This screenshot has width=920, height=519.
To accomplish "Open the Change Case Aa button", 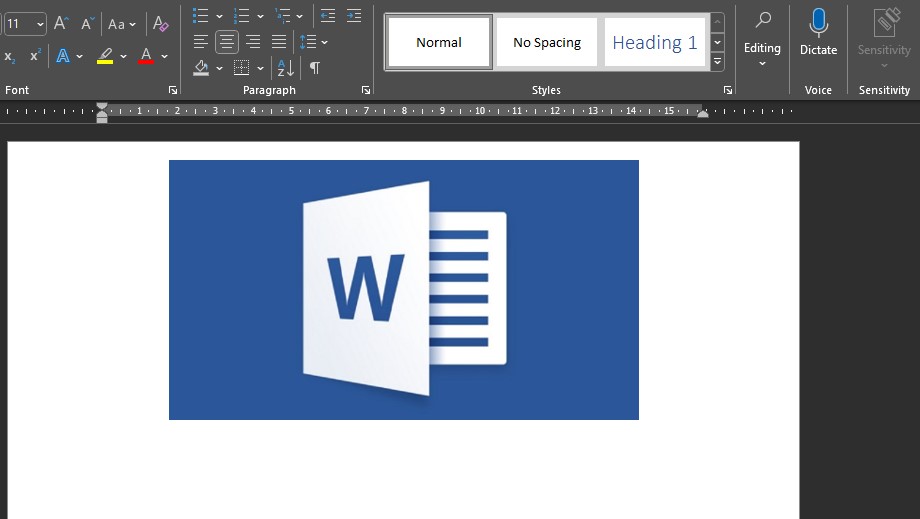I will 116,24.
